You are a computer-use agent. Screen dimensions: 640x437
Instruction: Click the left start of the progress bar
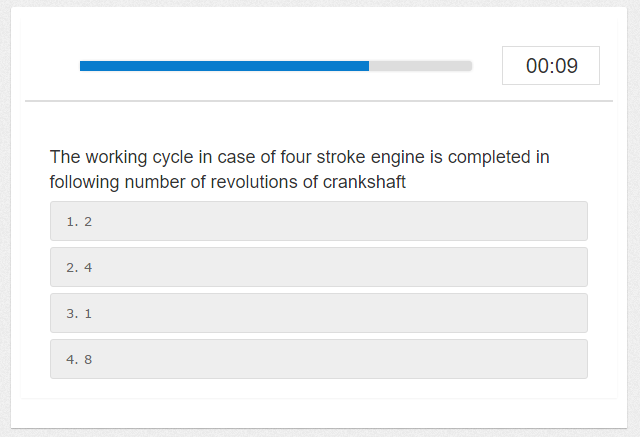click(83, 66)
